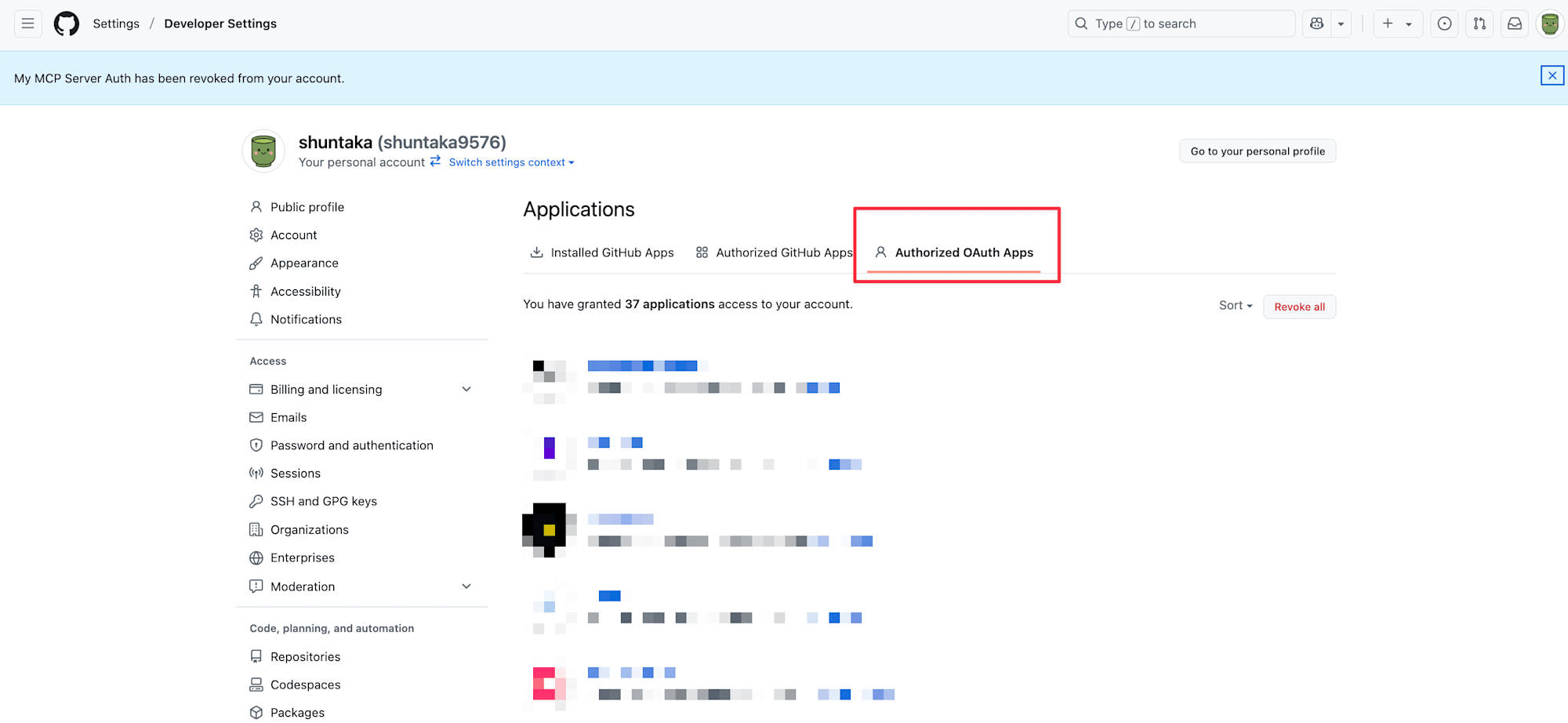Click the credit card icon beside Billing
Image resolution: width=1568 pixels, height=723 pixels.
pyautogui.click(x=256, y=390)
